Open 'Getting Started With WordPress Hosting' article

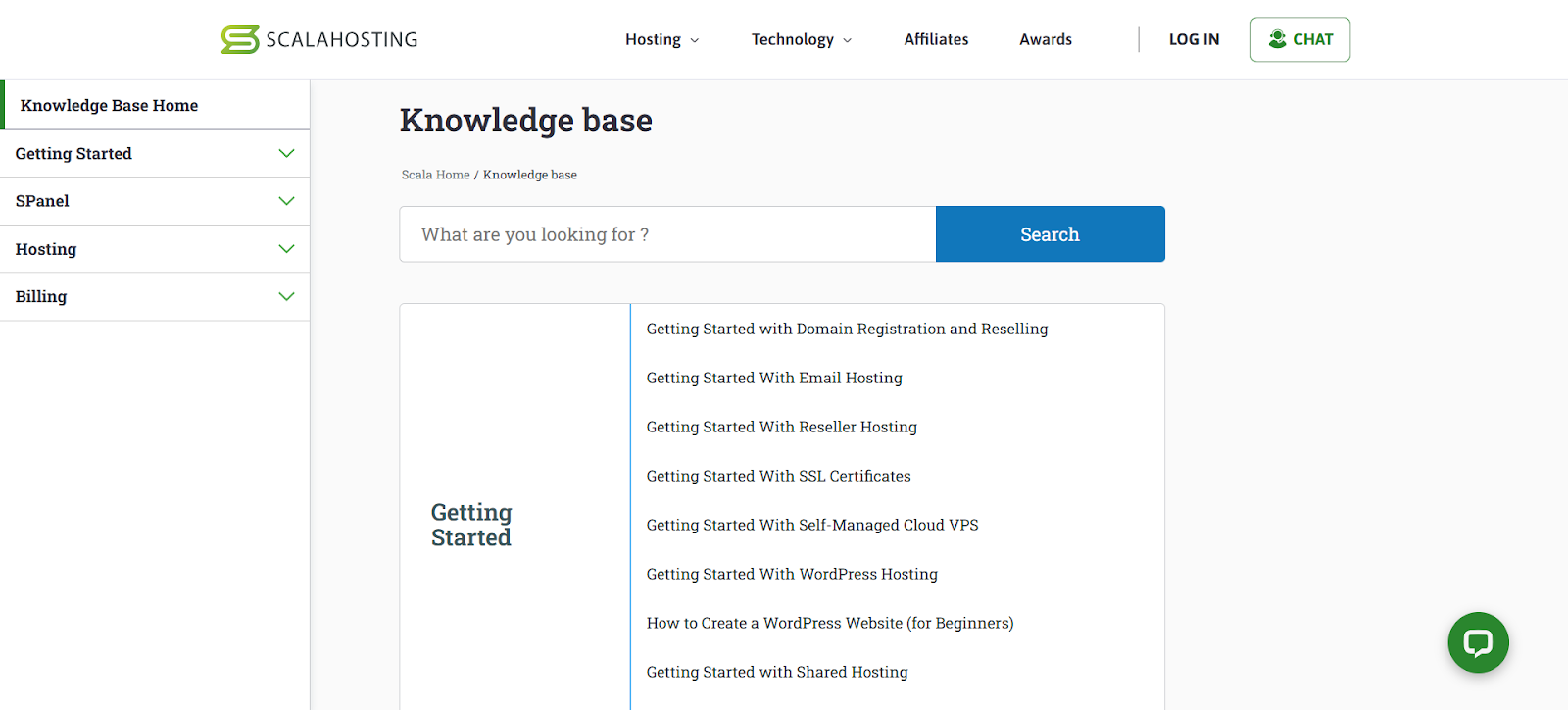pyautogui.click(x=792, y=574)
